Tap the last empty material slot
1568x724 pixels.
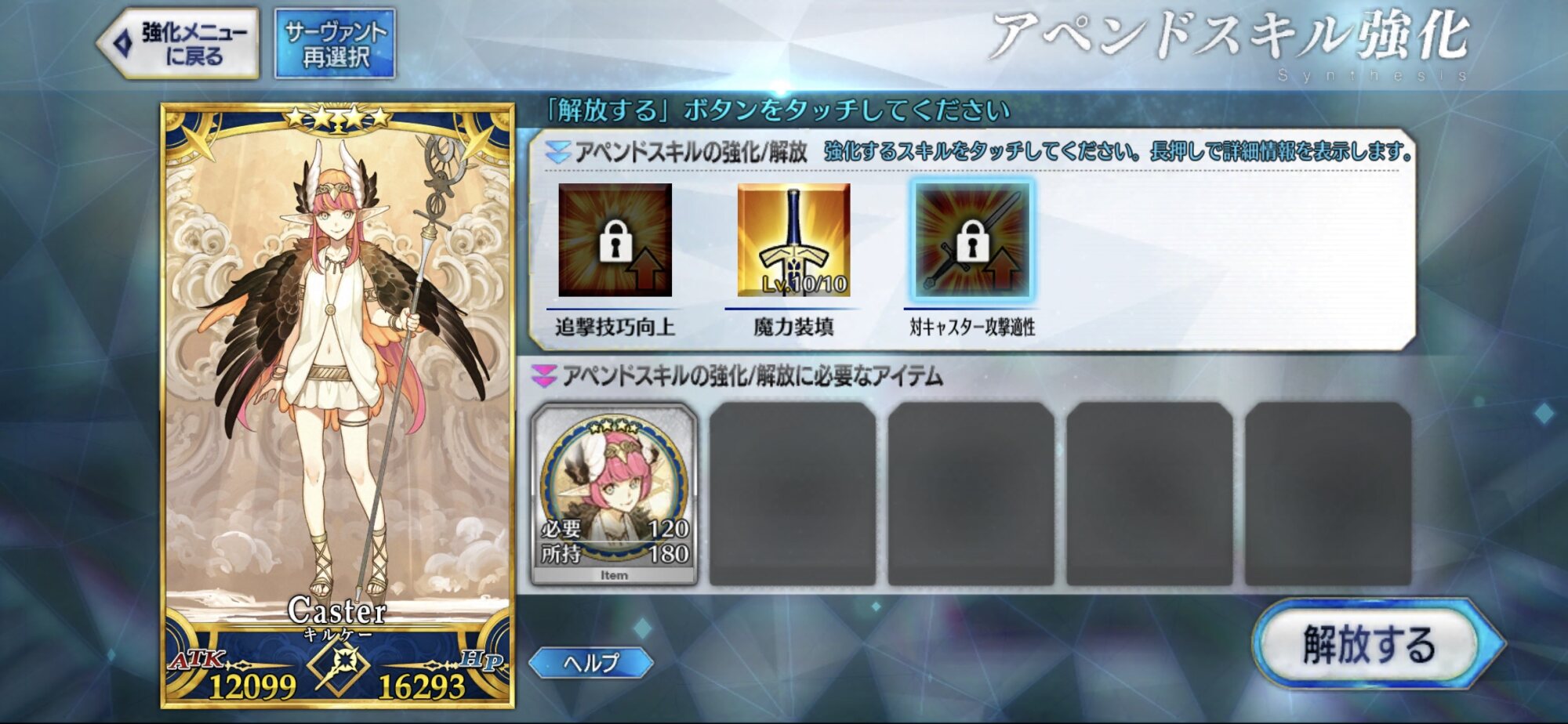click(x=1329, y=494)
